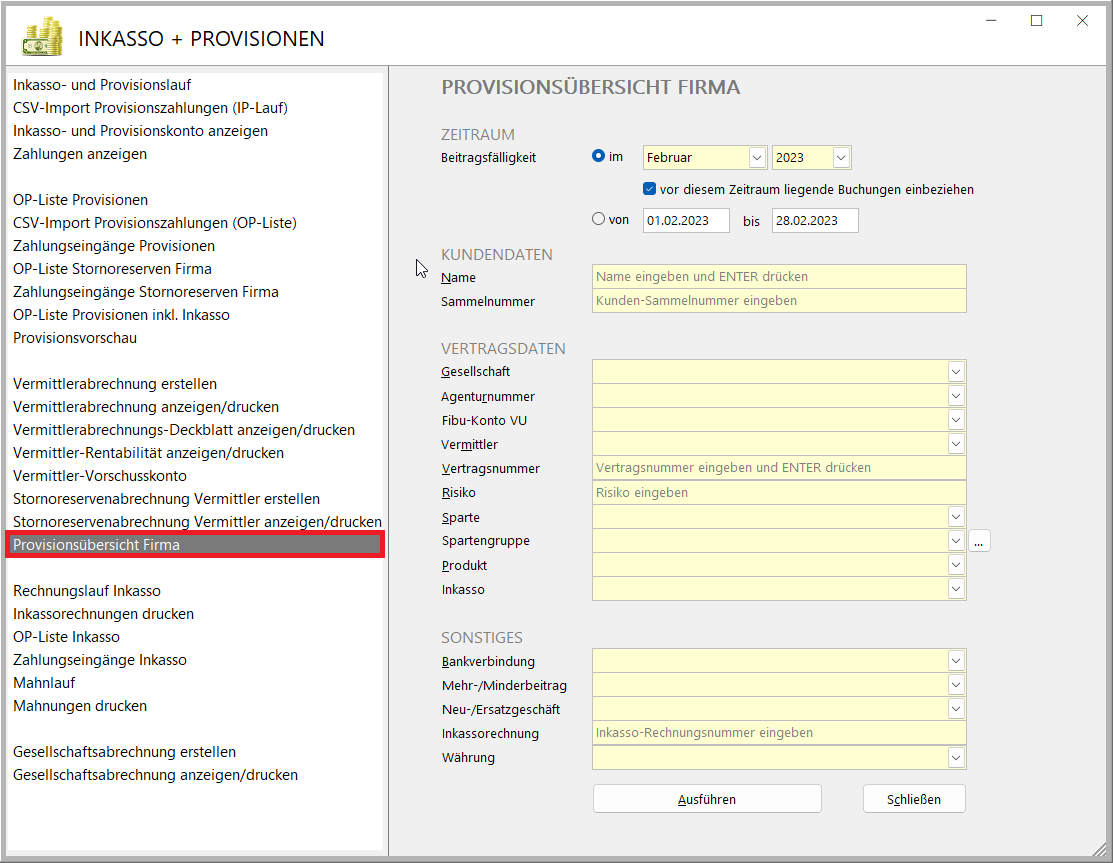Uncheck 'vor diesem Zeitraum liegende Buchungen einbeziehen'
Viewport: 1113px width, 863px height.
650,189
